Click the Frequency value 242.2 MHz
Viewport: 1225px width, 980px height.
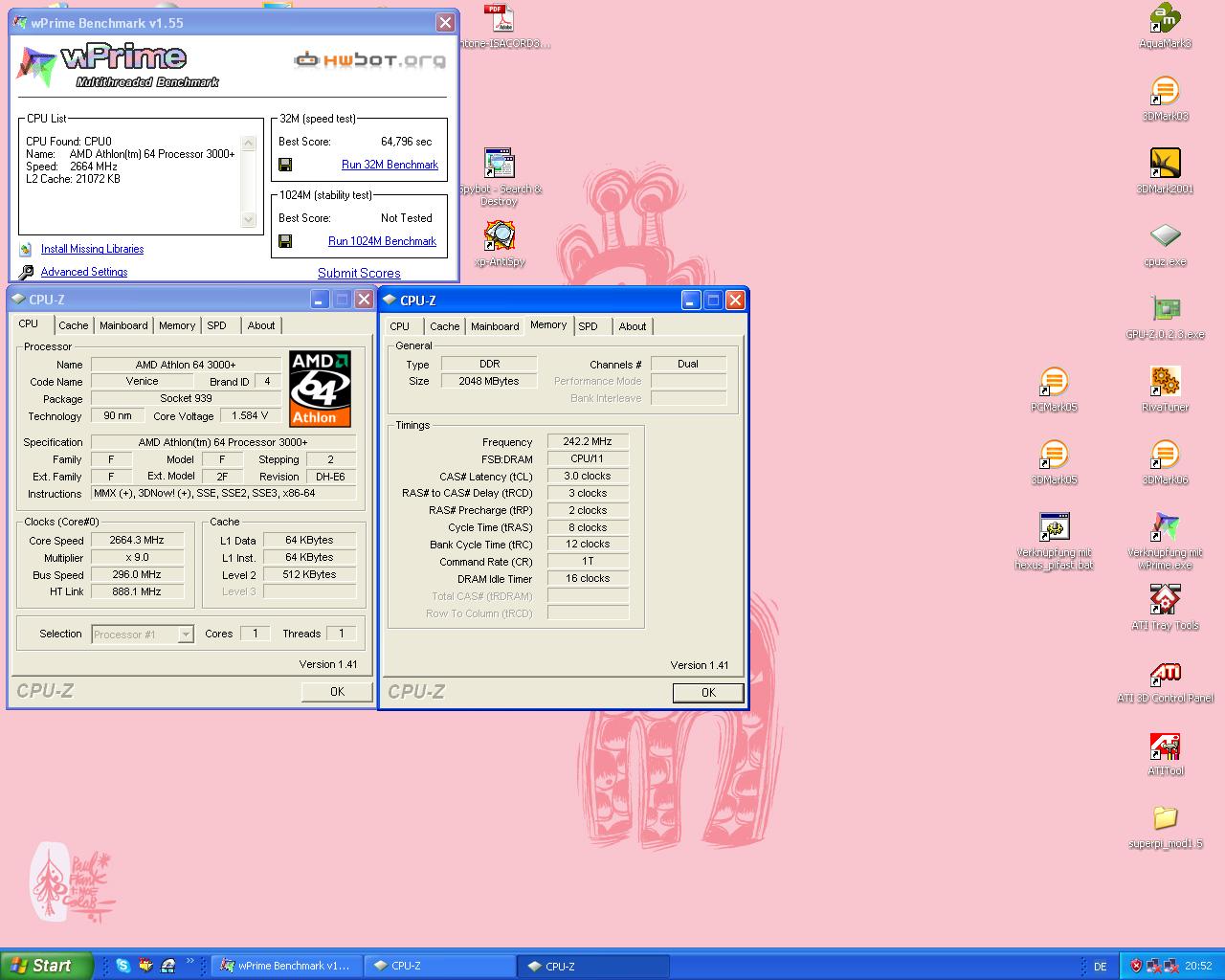point(588,441)
